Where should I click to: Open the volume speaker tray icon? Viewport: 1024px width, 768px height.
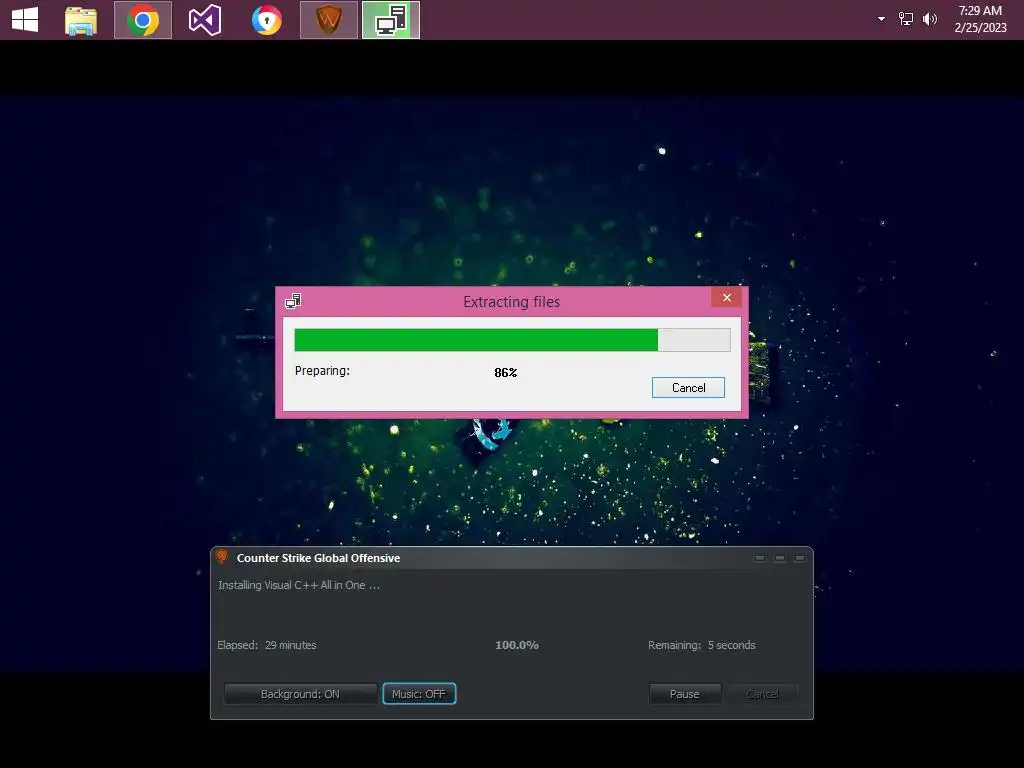pyautogui.click(x=929, y=19)
